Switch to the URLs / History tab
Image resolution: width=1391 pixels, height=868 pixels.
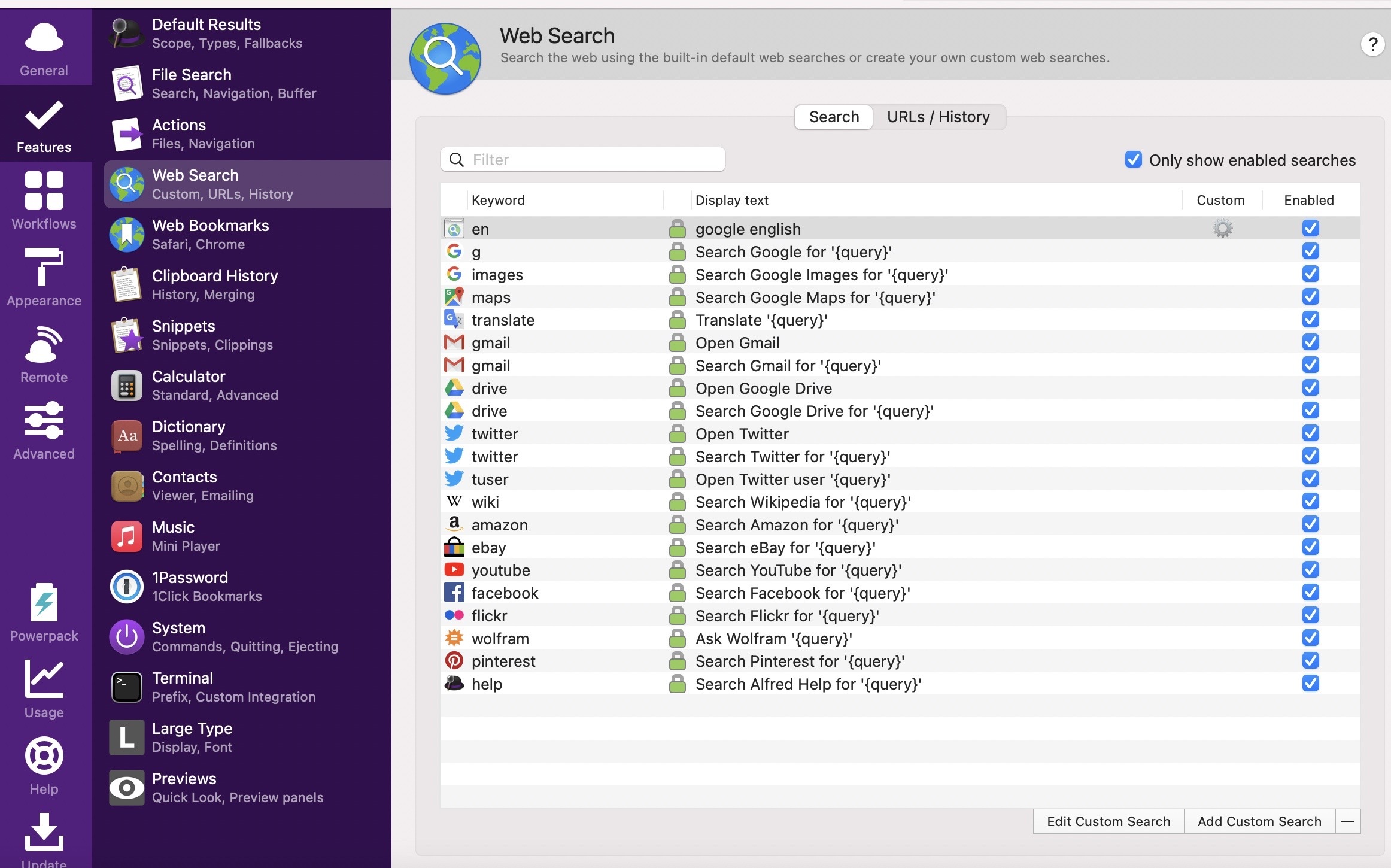click(937, 117)
